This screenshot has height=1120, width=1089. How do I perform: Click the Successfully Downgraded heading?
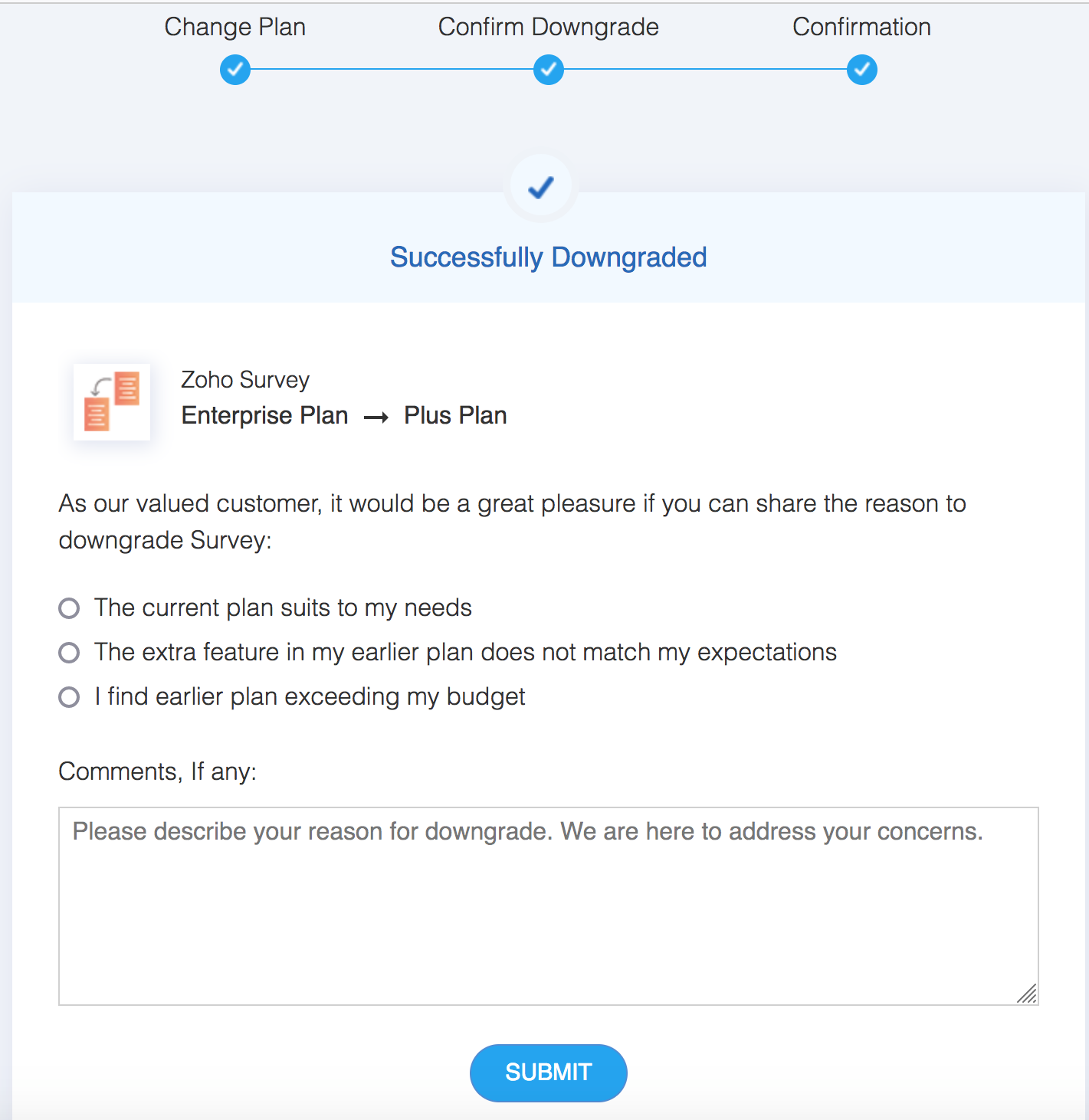549,257
